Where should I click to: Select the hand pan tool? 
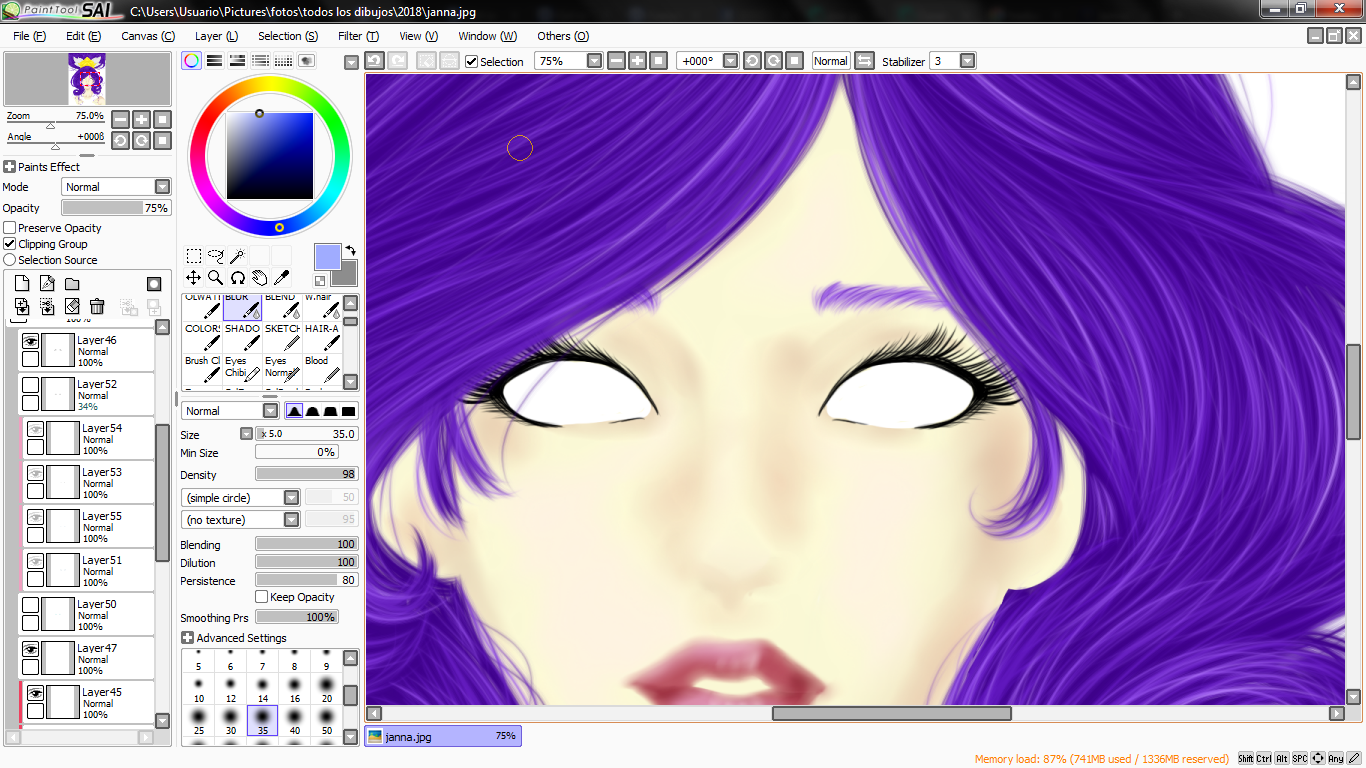[x=260, y=277]
